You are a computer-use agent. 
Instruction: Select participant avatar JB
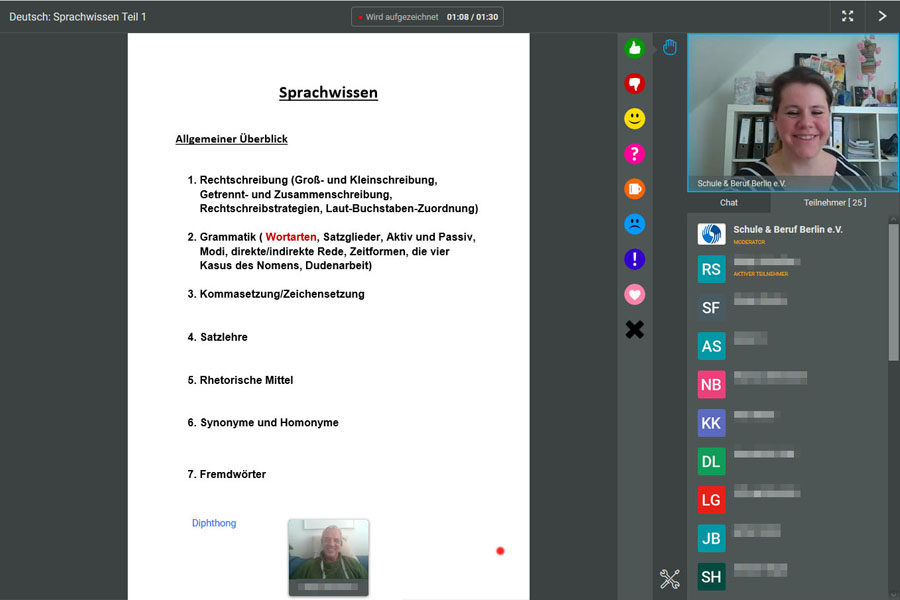click(x=711, y=539)
